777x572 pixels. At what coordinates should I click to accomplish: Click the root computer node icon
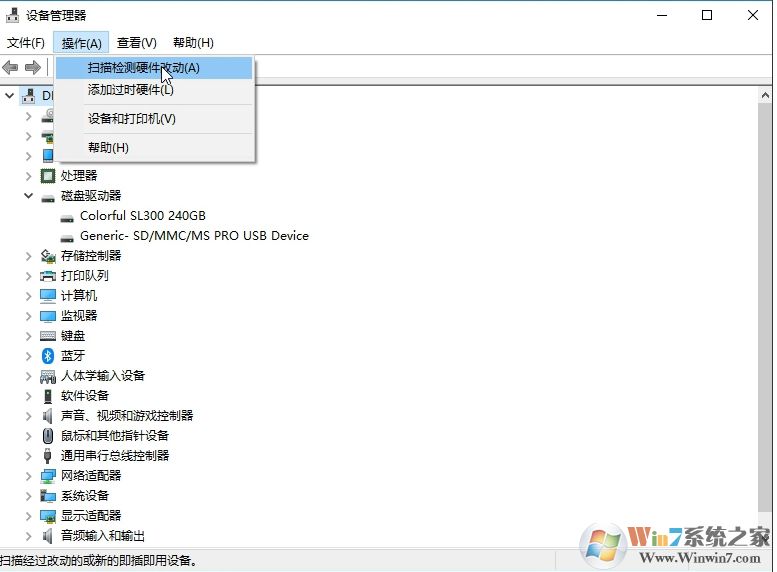pyautogui.click(x=29, y=95)
